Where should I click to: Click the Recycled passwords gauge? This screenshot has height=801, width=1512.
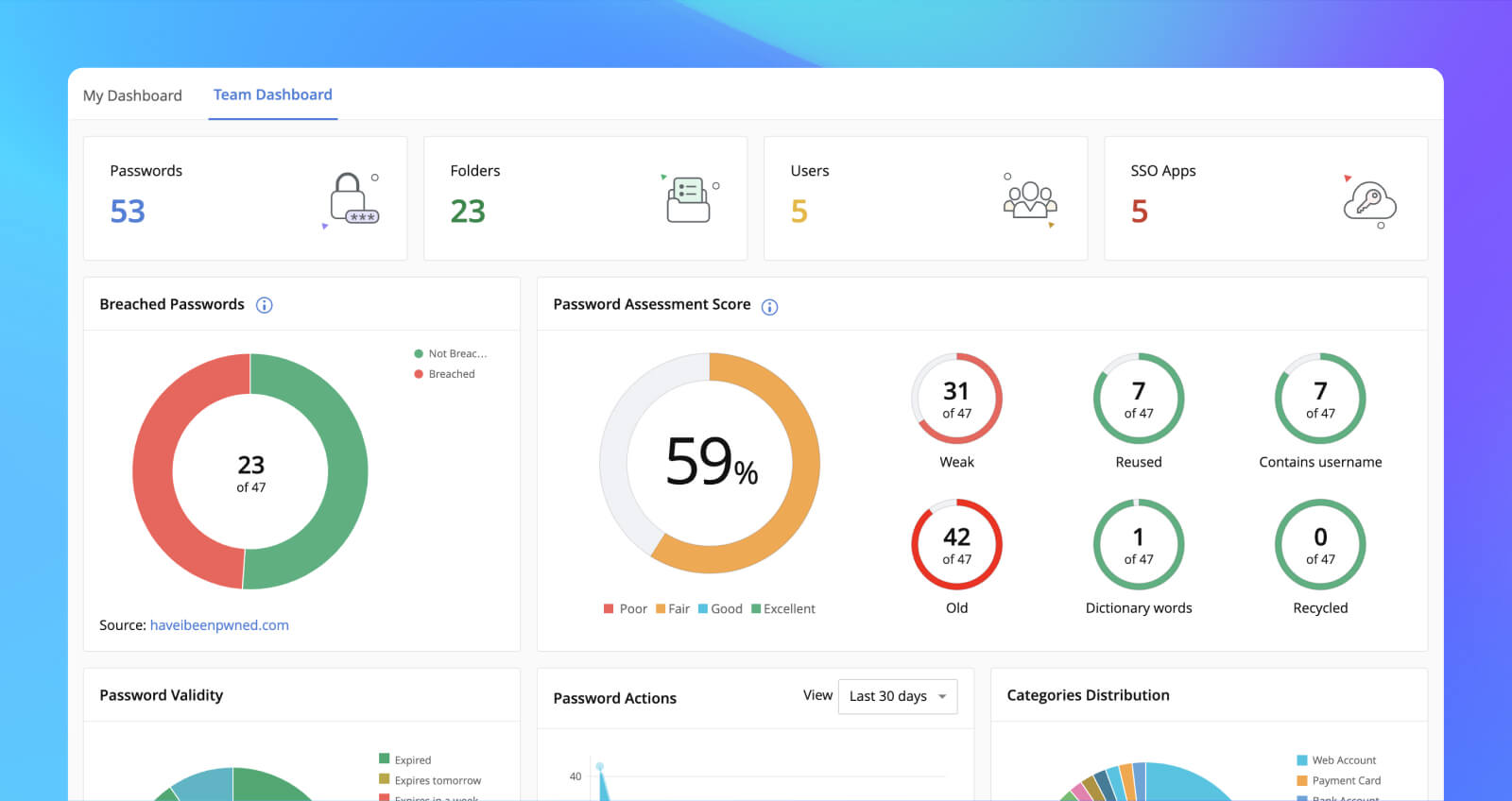[1320, 545]
